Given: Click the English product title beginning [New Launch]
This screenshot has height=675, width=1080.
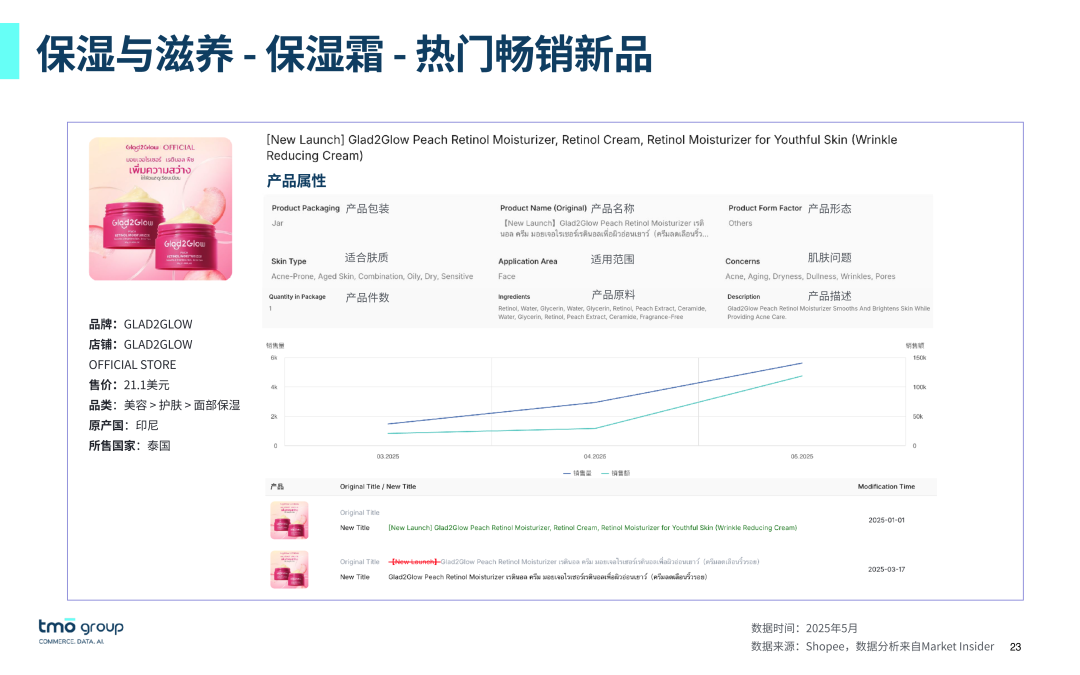Looking at the screenshot, I should pos(581,147).
